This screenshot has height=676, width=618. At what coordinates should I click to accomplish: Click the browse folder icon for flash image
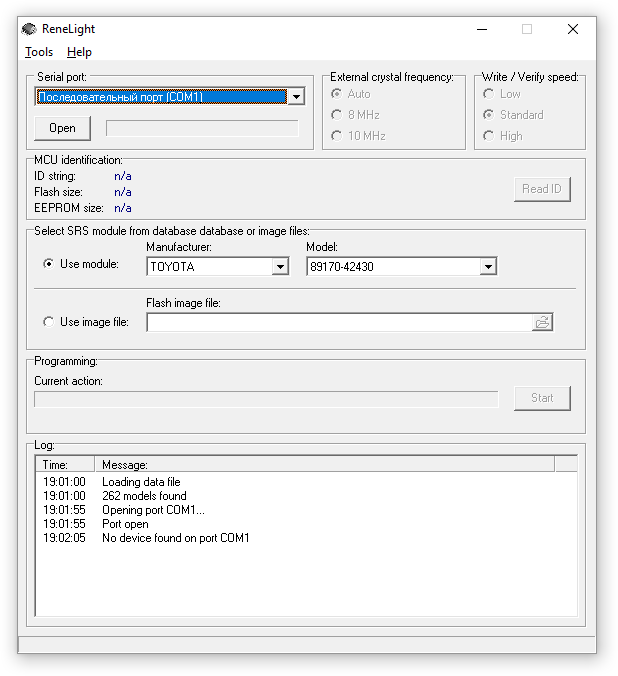(x=542, y=322)
